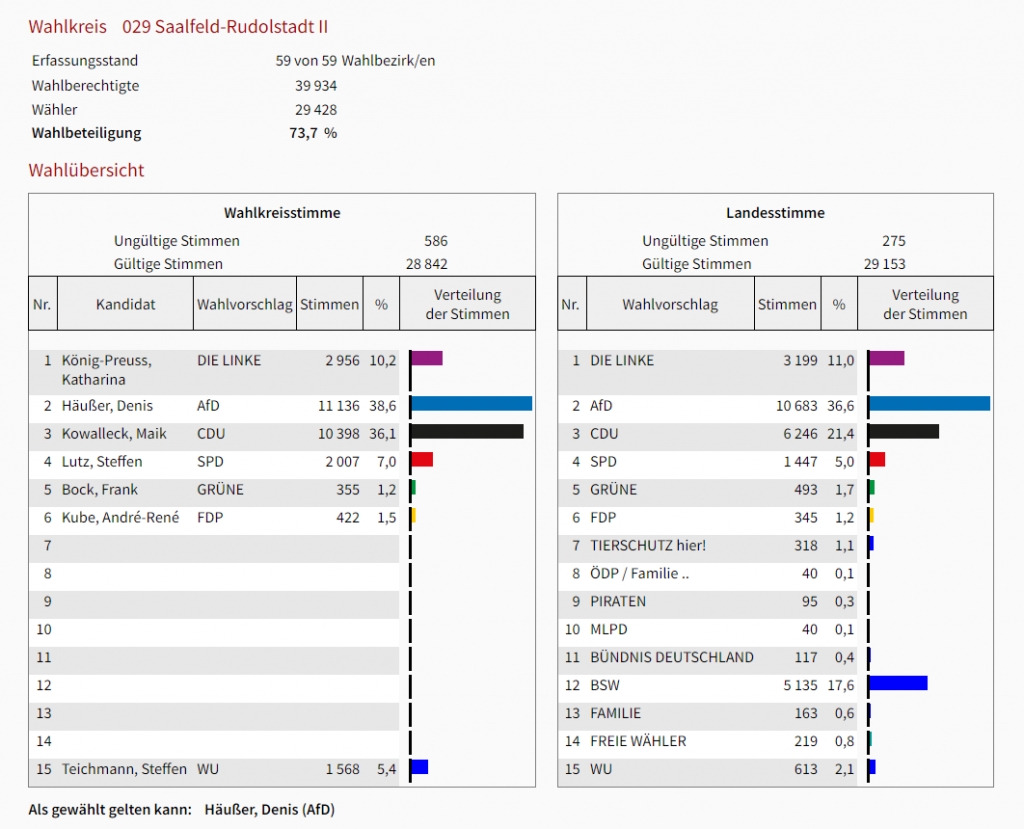
Task: Click the blue WU bar for Teichmann
Action: click(x=420, y=767)
